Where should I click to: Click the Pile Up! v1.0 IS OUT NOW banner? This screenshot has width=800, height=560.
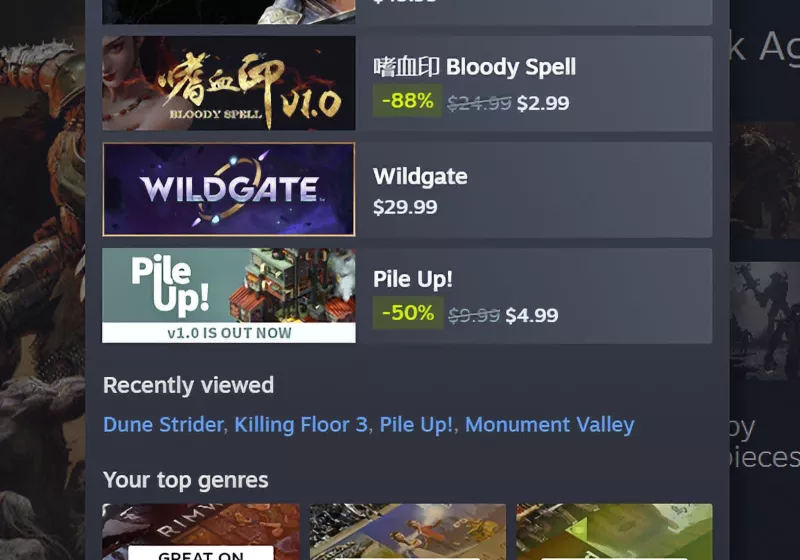[x=229, y=333]
